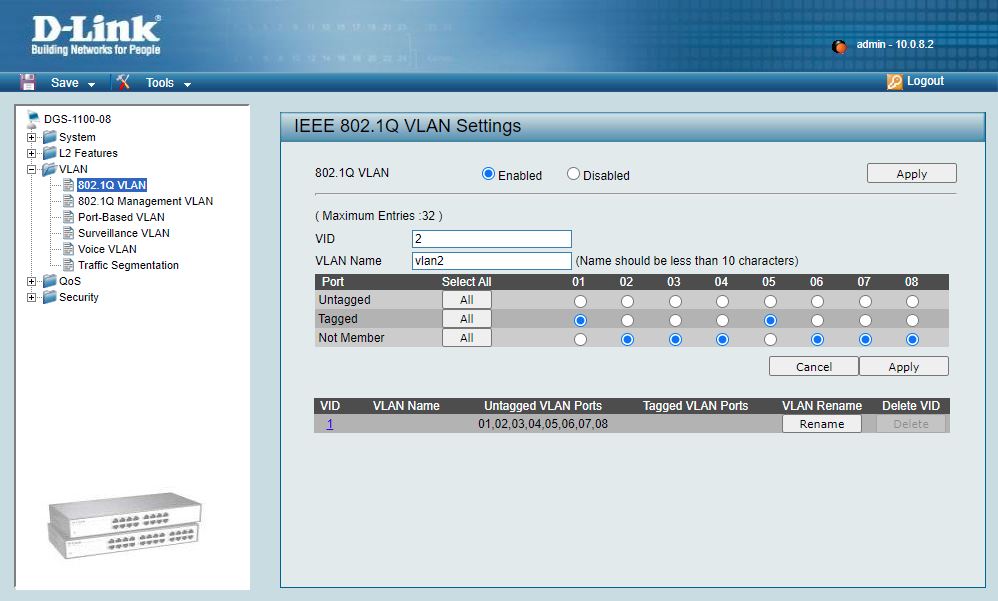Expand the L2 Features tree node

32,153
